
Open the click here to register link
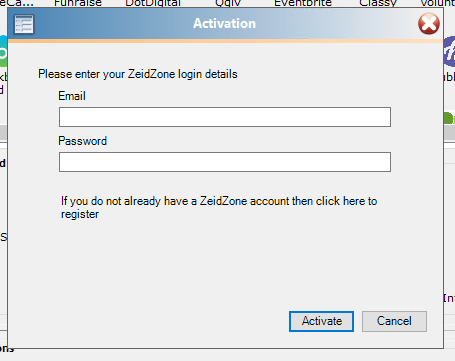coord(219,207)
